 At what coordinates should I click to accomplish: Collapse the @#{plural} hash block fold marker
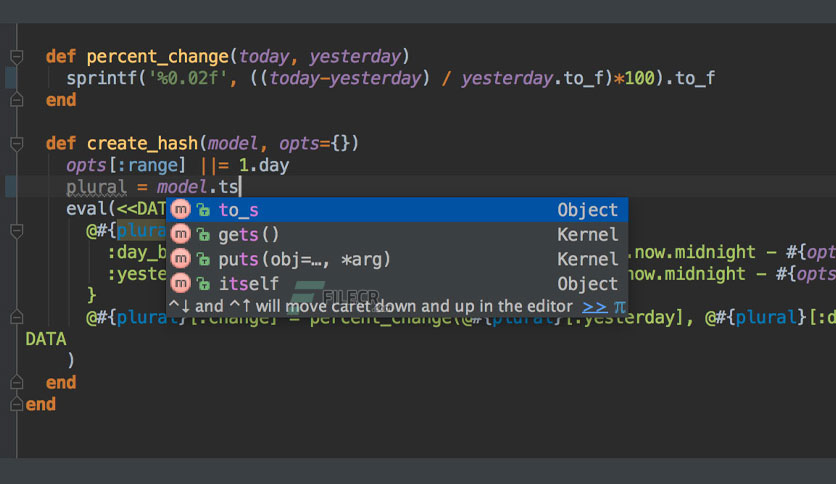(17, 231)
